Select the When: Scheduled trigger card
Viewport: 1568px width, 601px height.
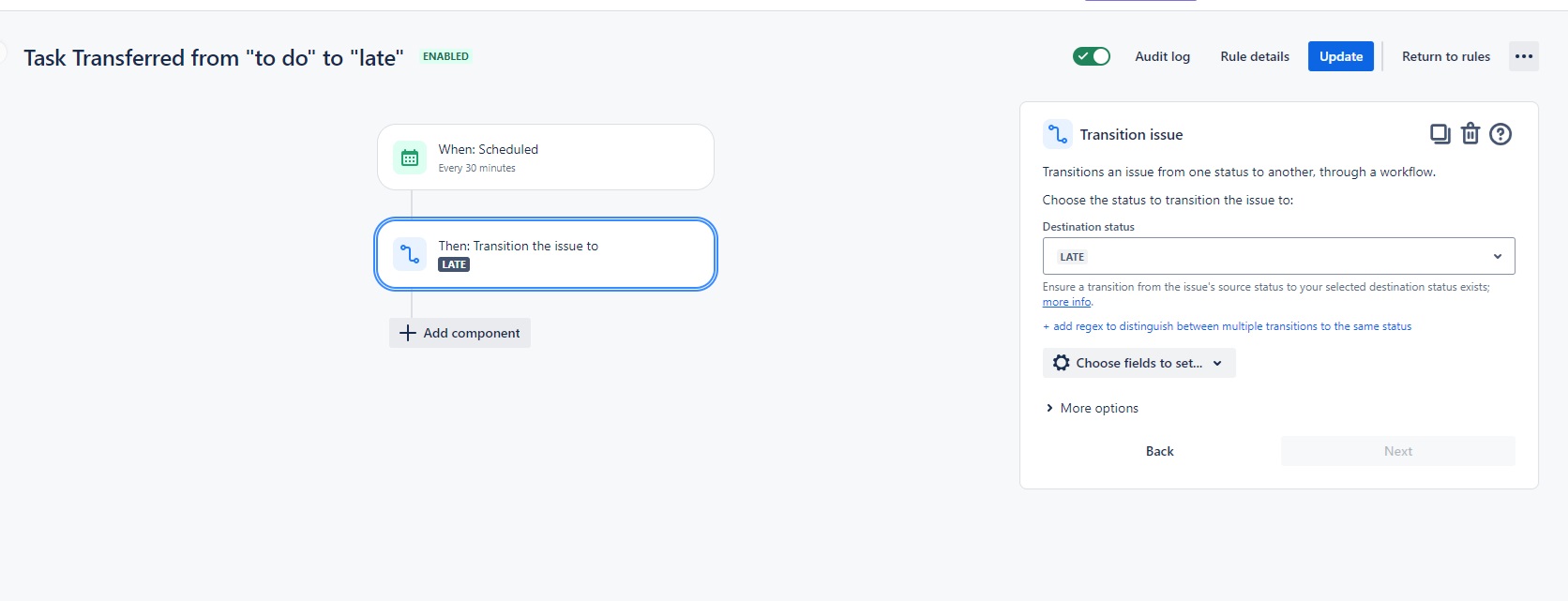[x=546, y=158]
